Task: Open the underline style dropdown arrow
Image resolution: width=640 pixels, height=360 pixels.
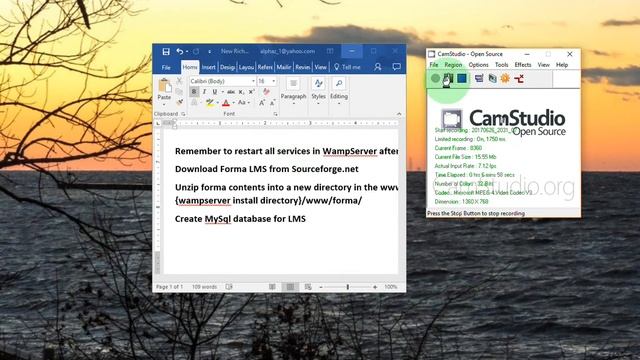Action: point(222,92)
